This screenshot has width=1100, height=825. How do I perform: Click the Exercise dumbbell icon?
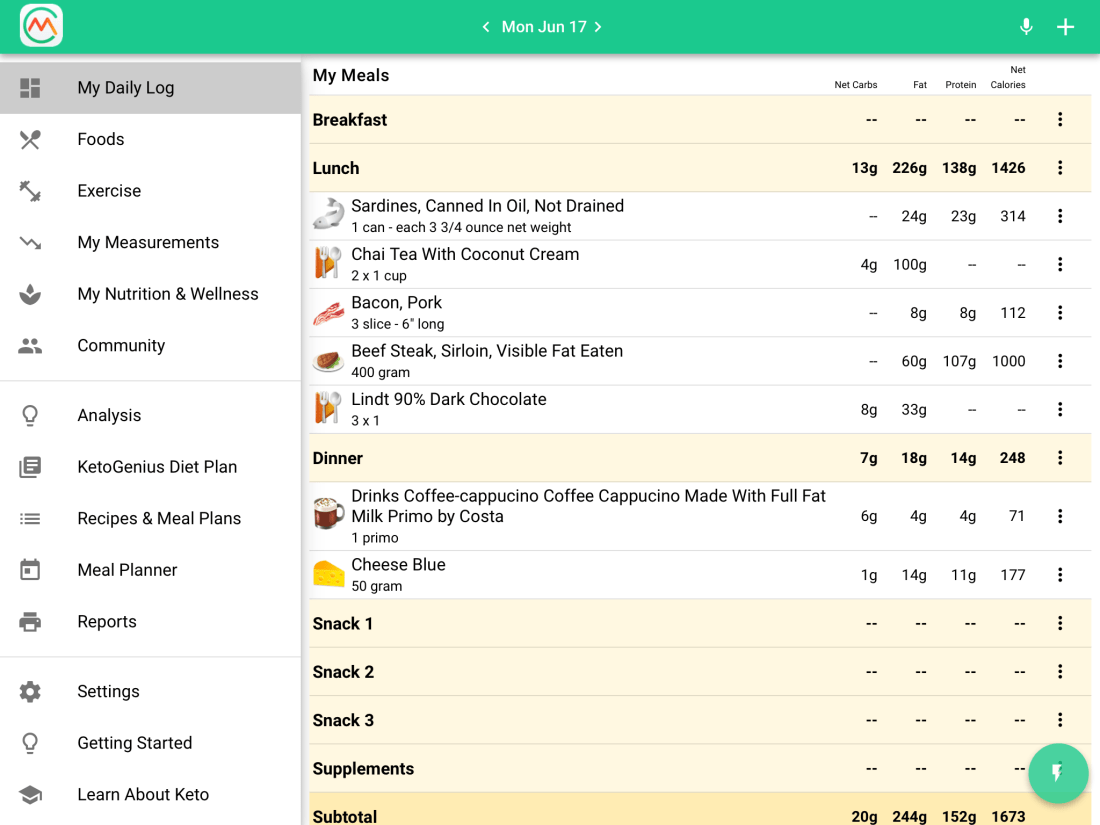30,191
